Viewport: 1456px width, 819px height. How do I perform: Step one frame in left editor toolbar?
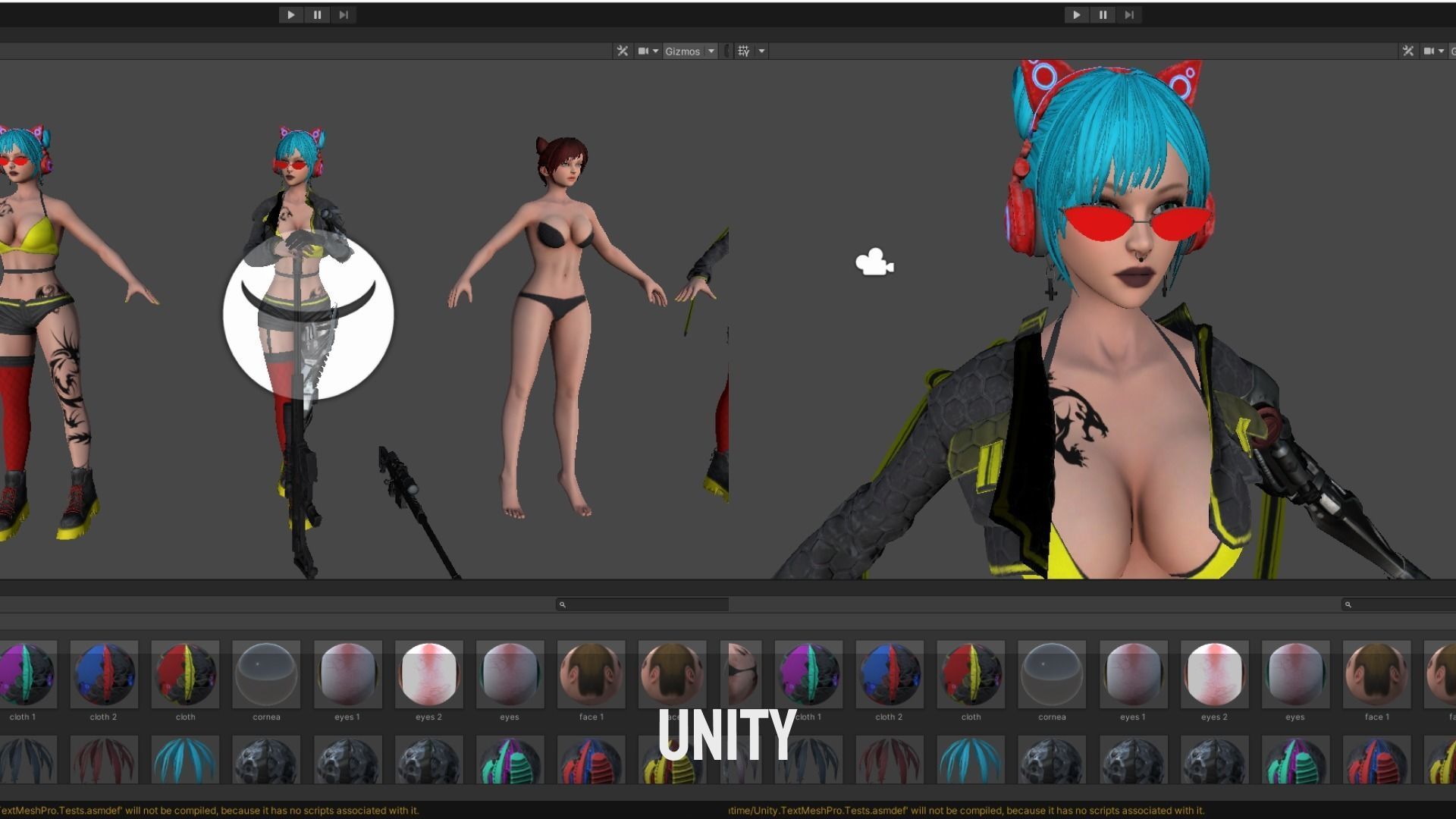coord(344,14)
